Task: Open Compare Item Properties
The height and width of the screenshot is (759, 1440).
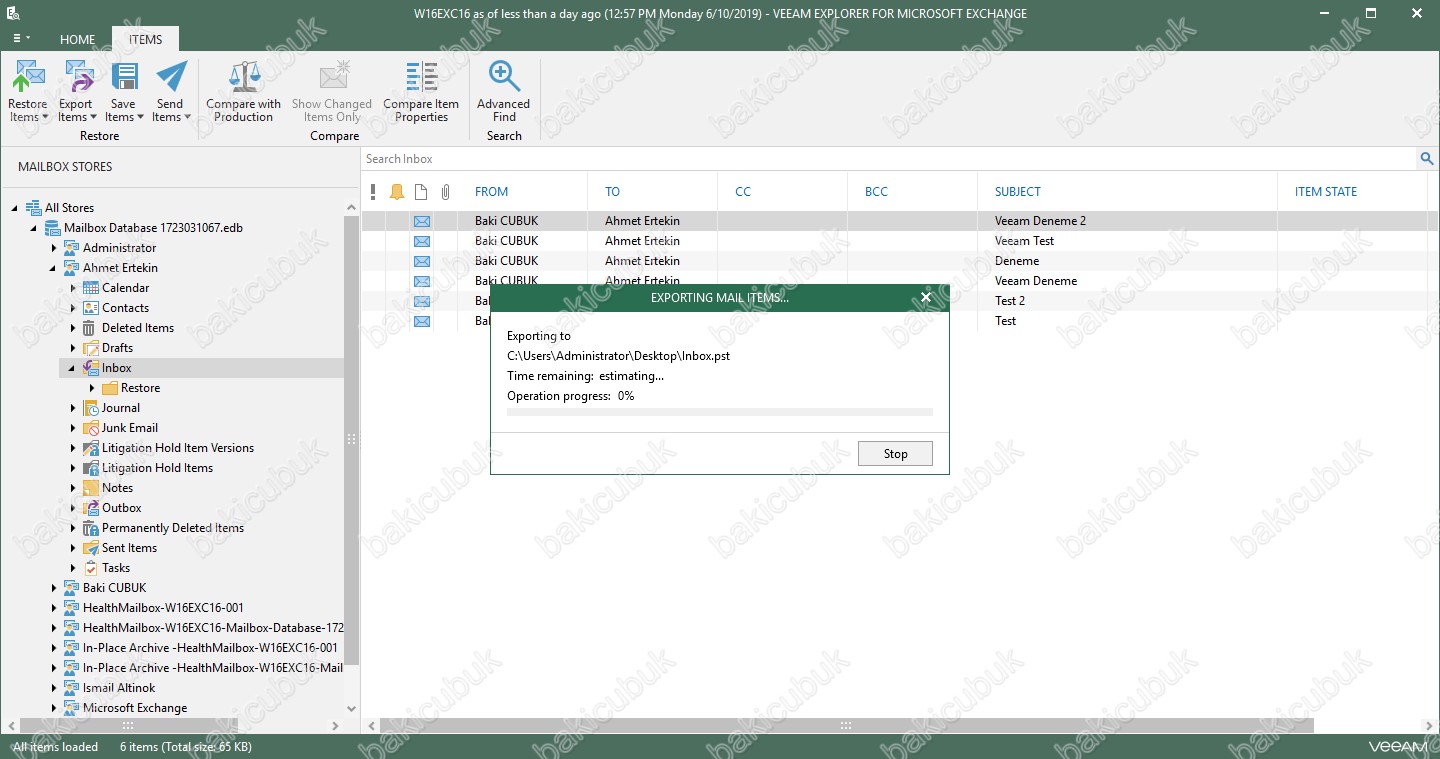Action: click(x=421, y=91)
